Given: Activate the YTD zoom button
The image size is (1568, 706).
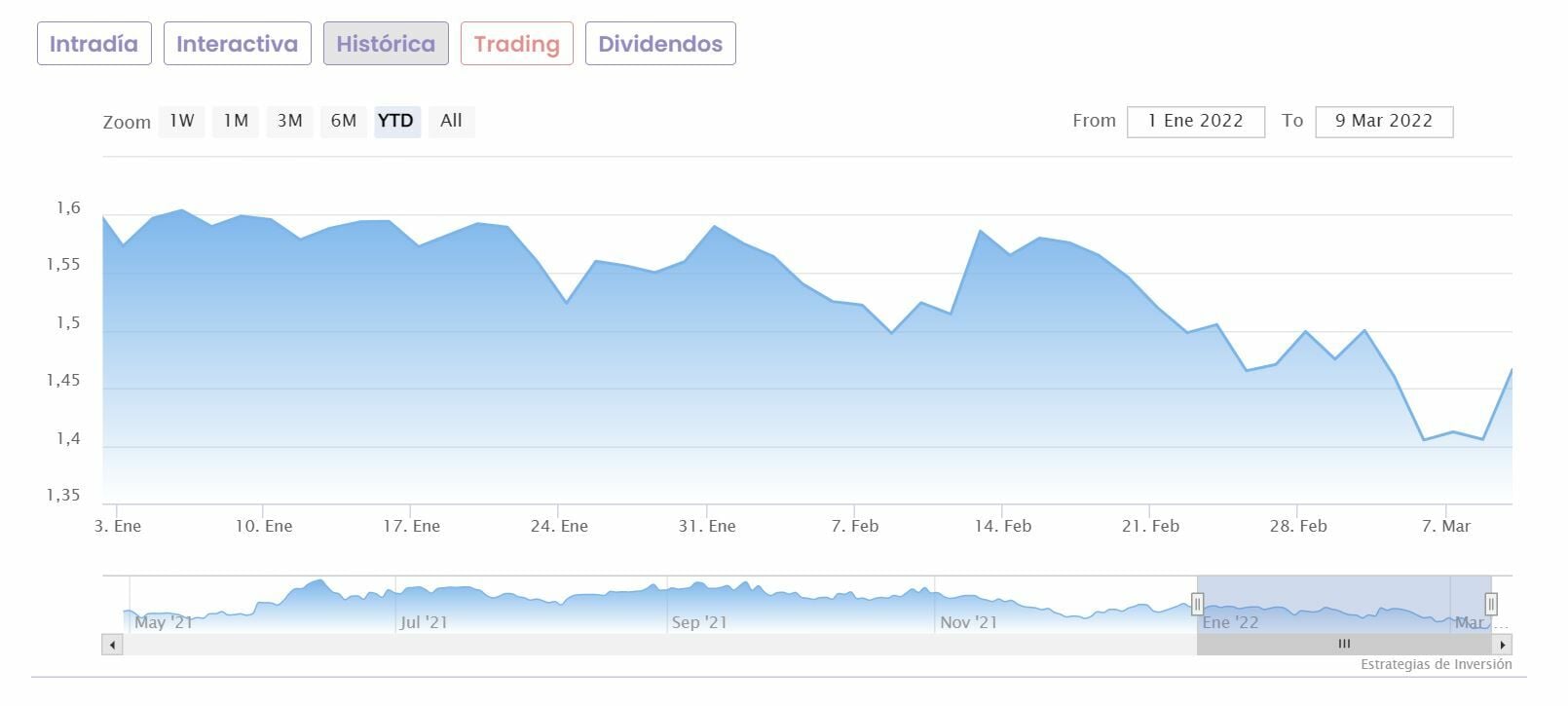Looking at the screenshot, I should click(x=396, y=121).
